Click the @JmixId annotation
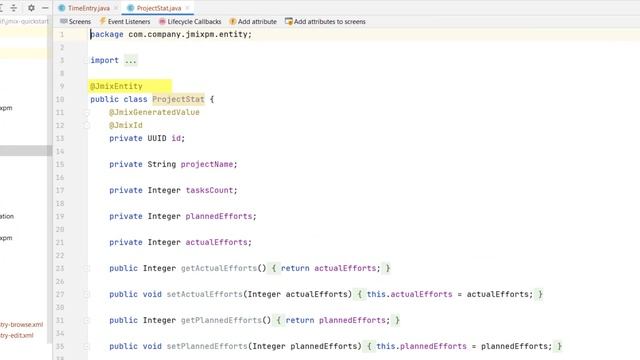The width and height of the screenshot is (640, 360). coord(126,125)
